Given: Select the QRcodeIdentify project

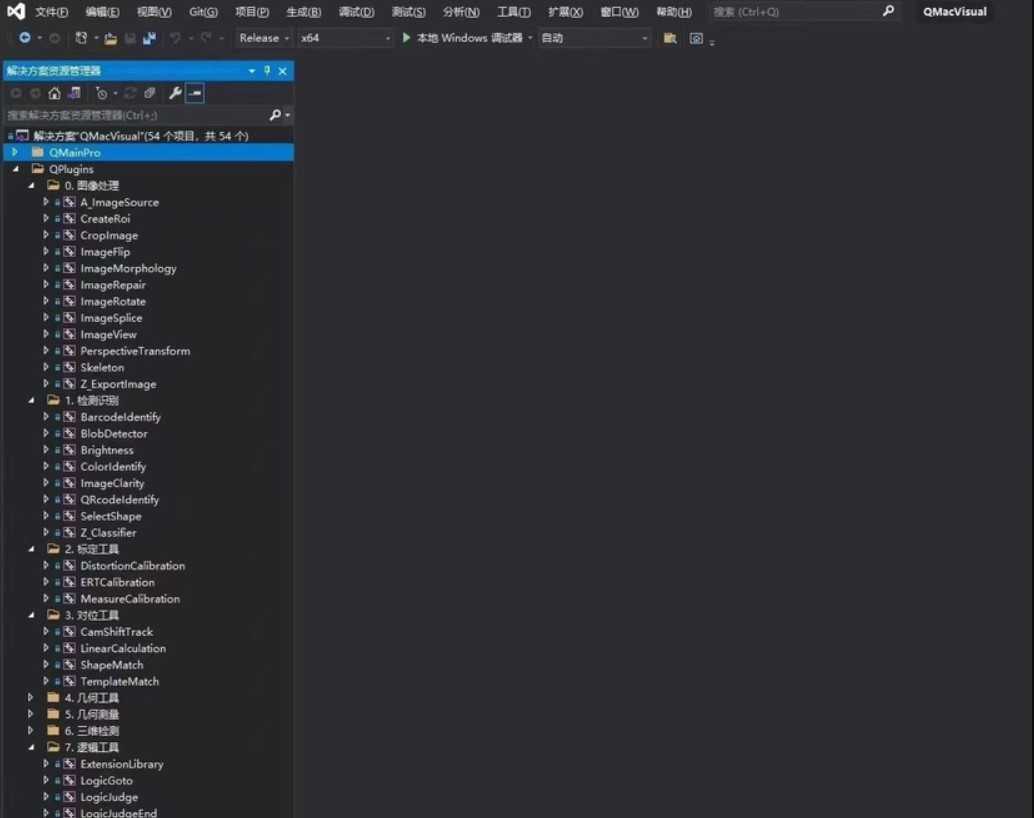Looking at the screenshot, I should pos(119,499).
